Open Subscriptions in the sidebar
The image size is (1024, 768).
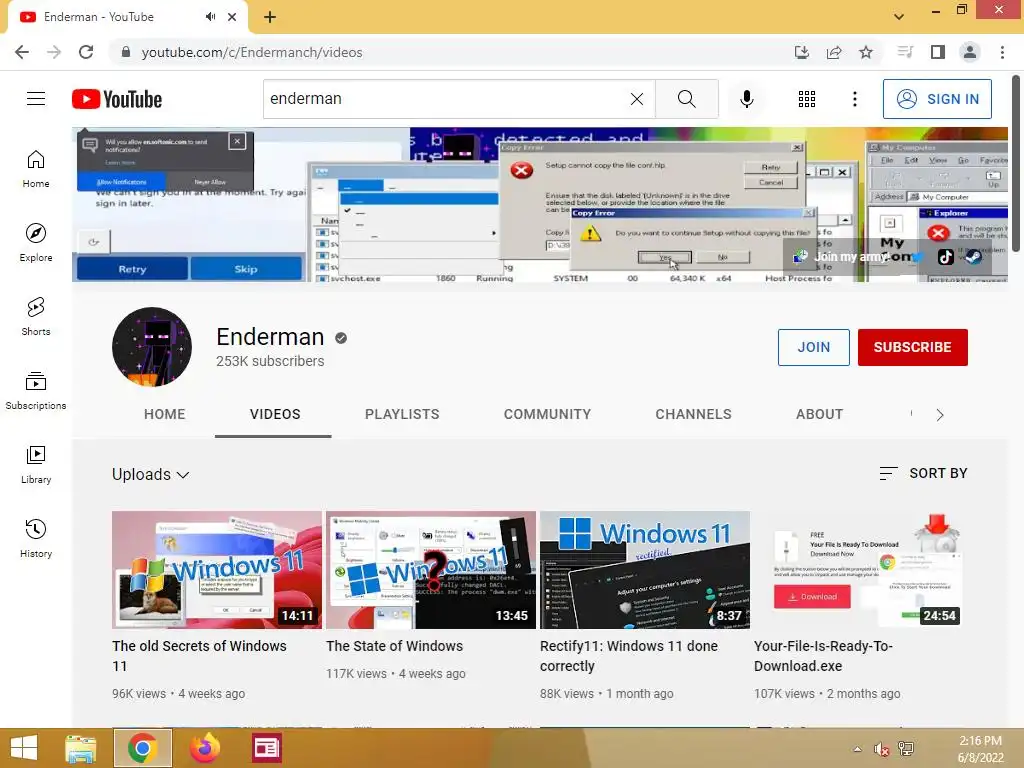click(x=36, y=391)
